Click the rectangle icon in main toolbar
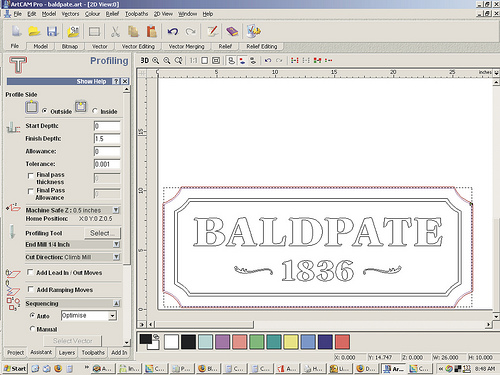The width and height of the screenshot is (500, 375). tap(94, 32)
